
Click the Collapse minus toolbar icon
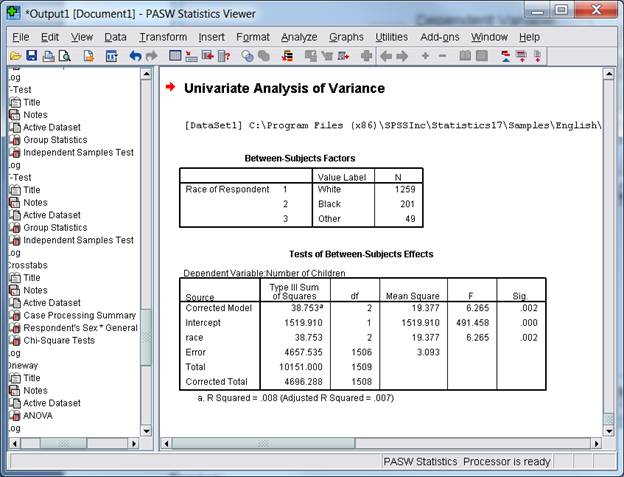442,56
